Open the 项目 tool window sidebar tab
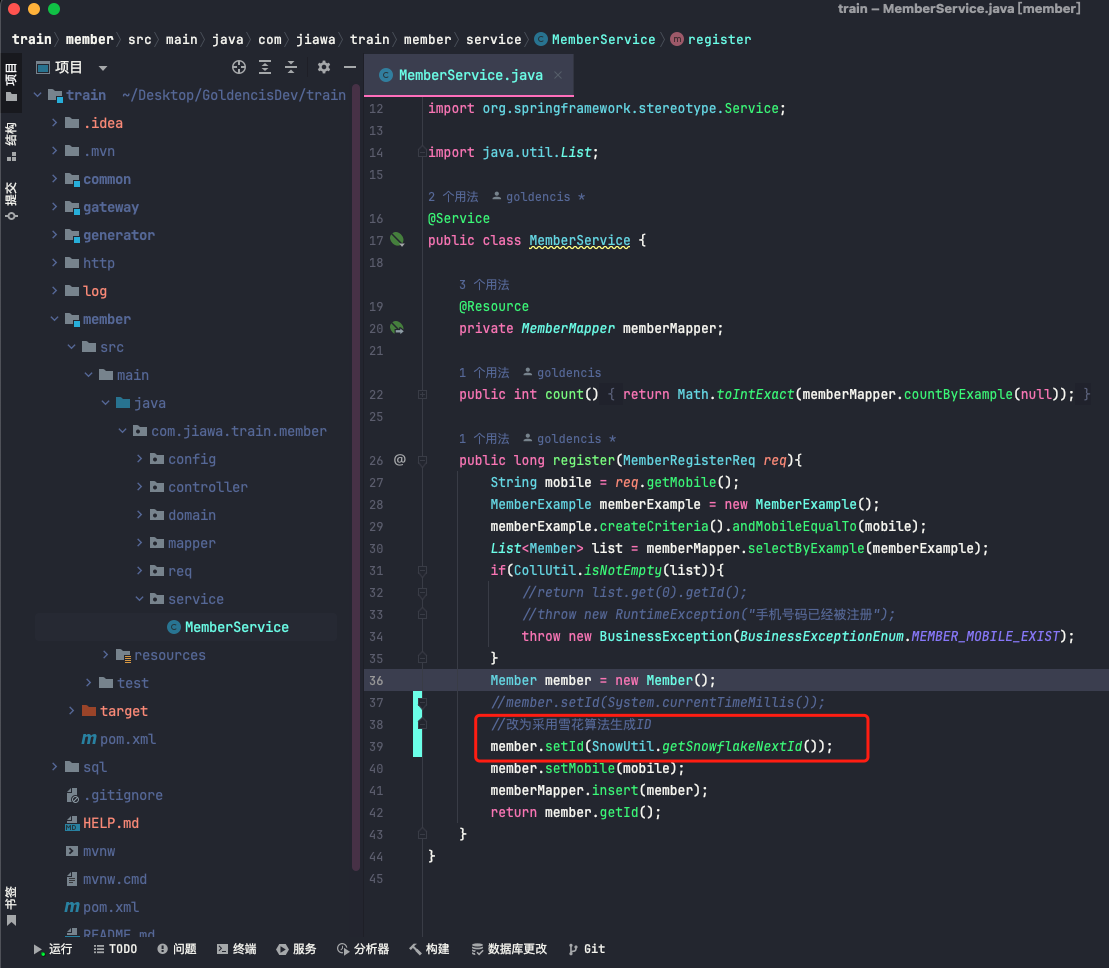The height and width of the screenshot is (968, 1109). (11, 81)
